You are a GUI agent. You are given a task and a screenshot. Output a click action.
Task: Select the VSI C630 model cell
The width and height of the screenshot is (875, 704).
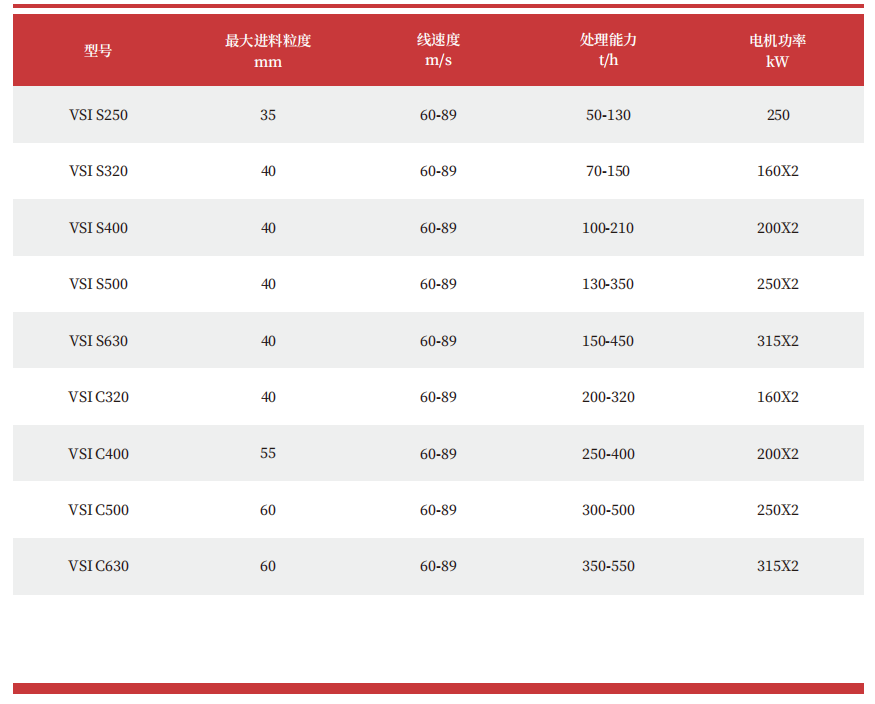click(x=98, y=566)
